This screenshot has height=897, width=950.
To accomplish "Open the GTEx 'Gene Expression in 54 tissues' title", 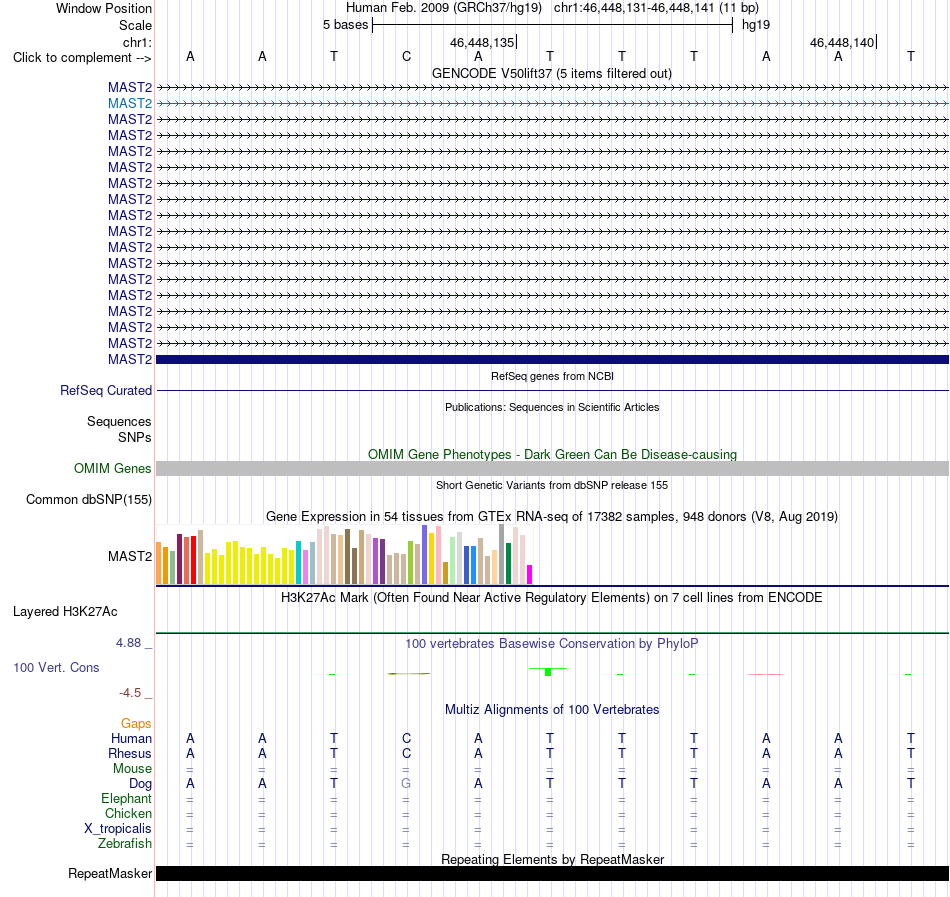I will [x=552, y=517].
